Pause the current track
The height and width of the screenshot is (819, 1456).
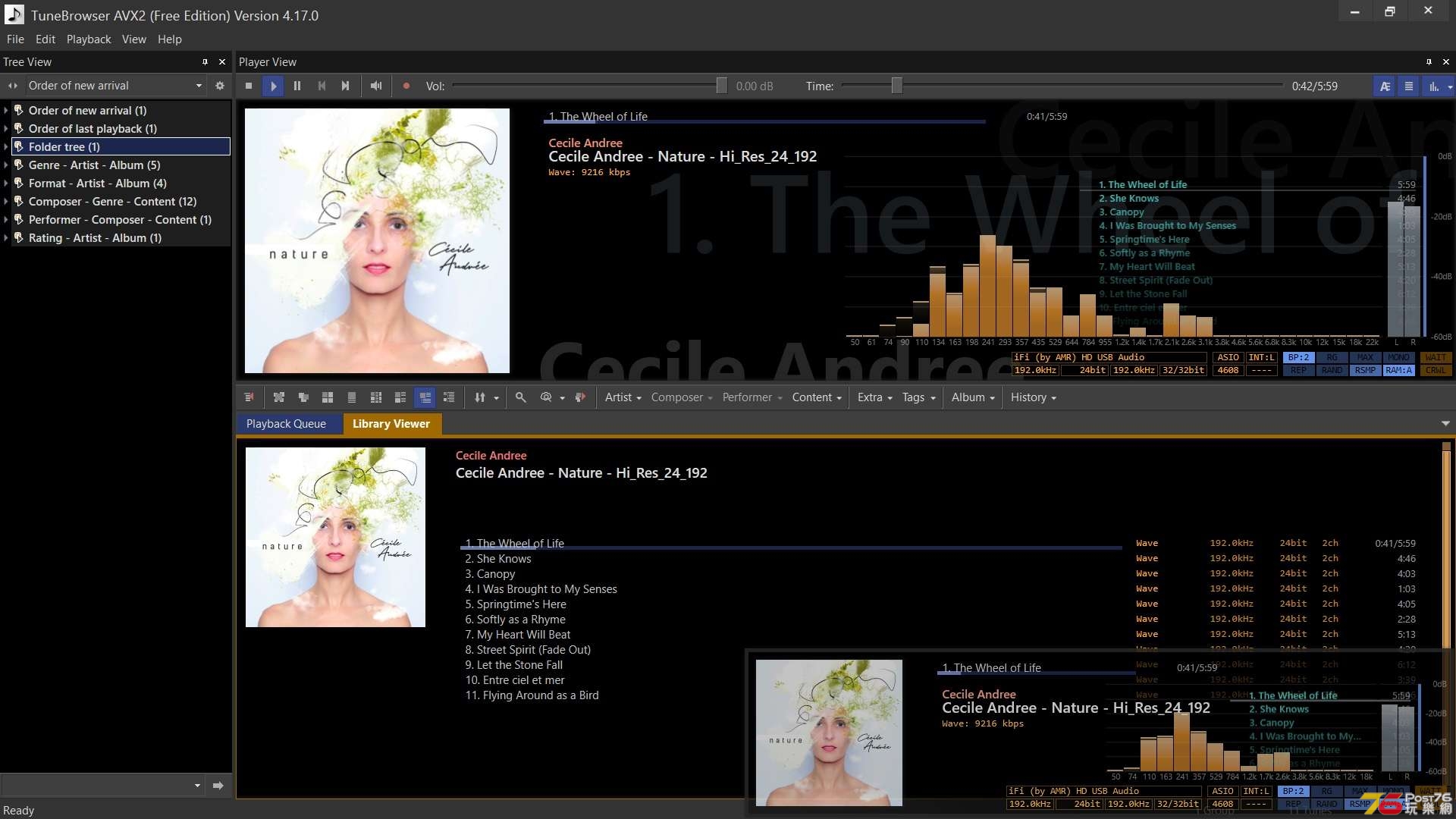tap(297, 86)
